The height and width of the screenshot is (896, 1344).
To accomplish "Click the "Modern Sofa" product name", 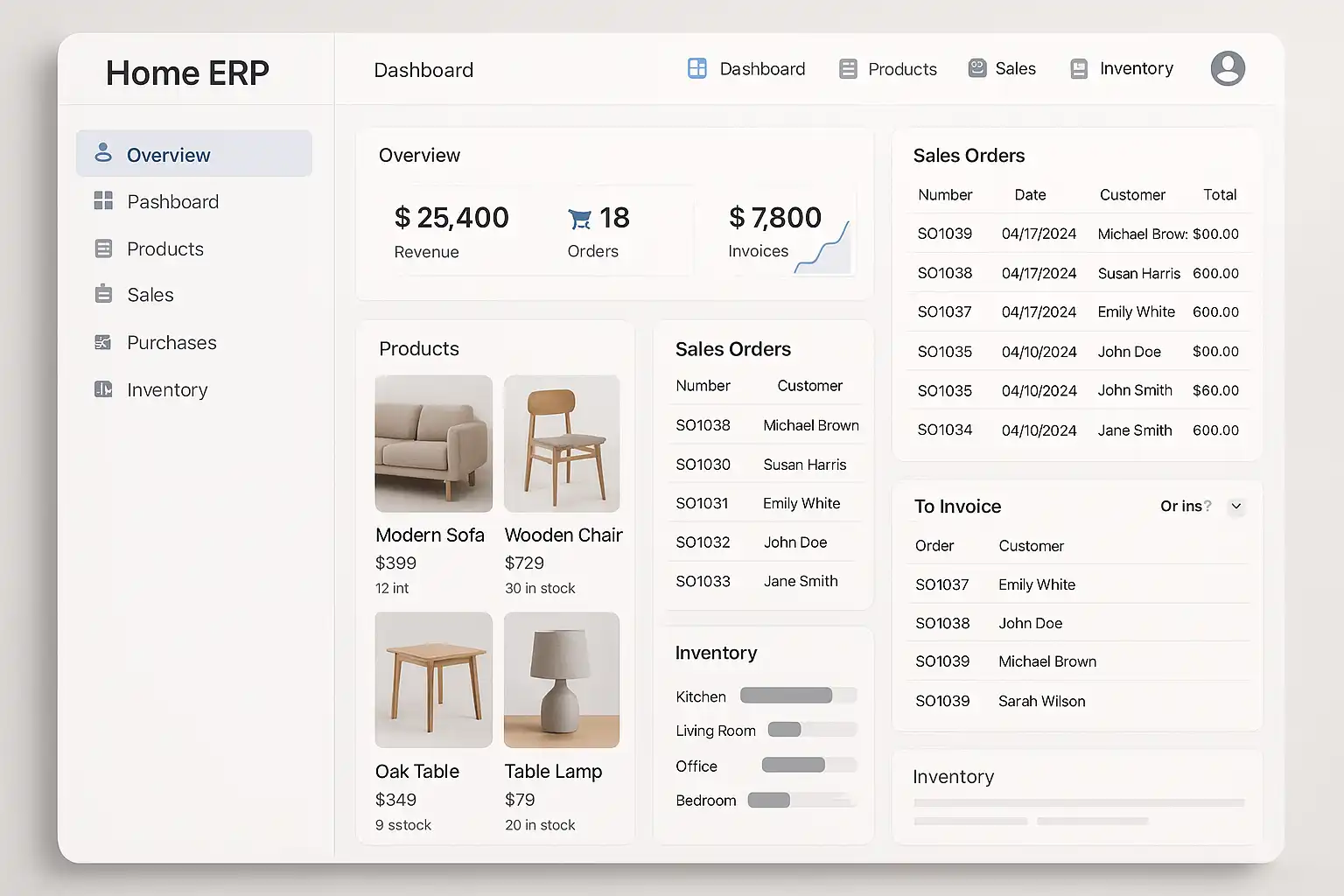I will tap(430, 535).
